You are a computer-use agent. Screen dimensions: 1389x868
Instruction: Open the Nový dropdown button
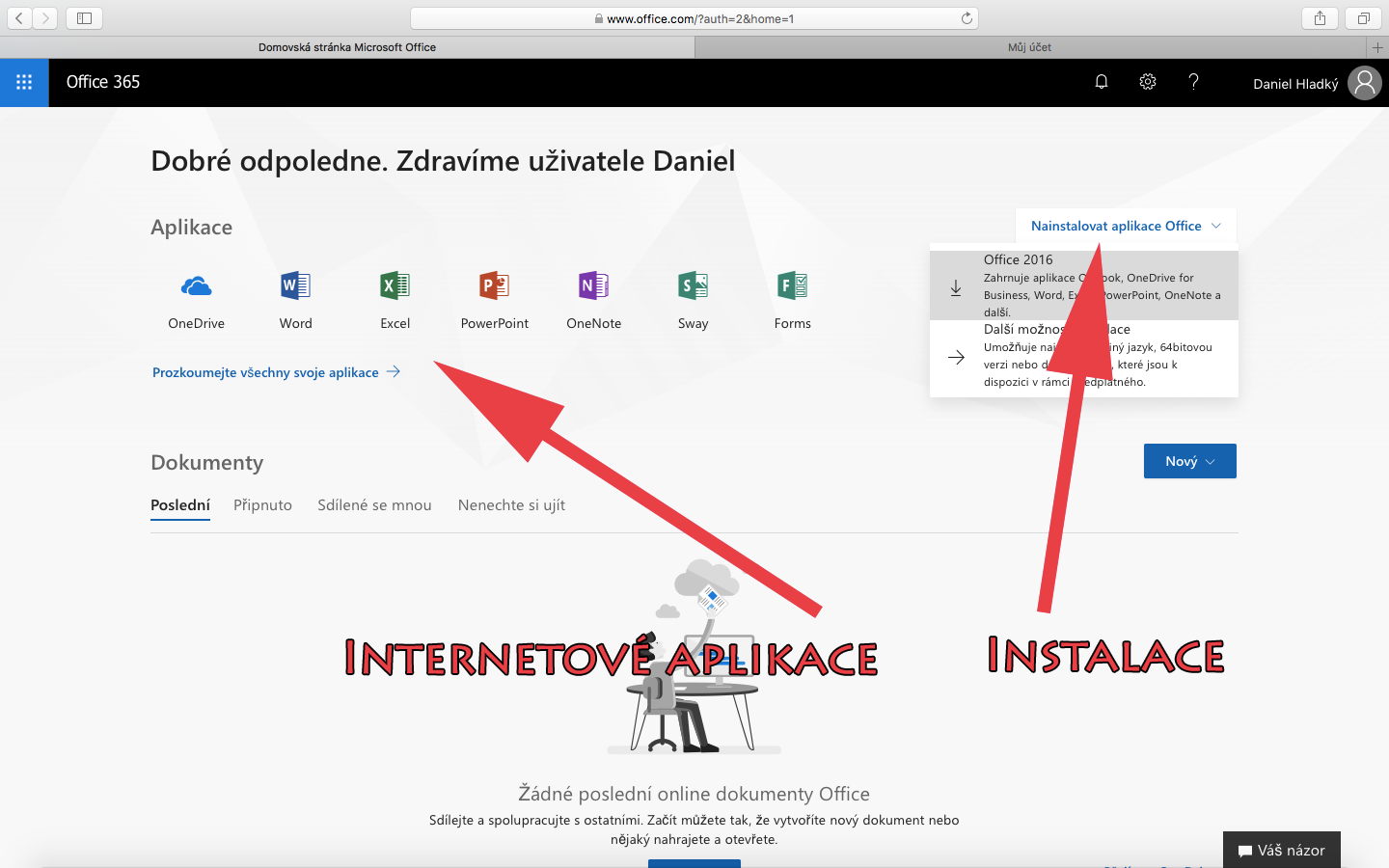tap(1189, 461)
